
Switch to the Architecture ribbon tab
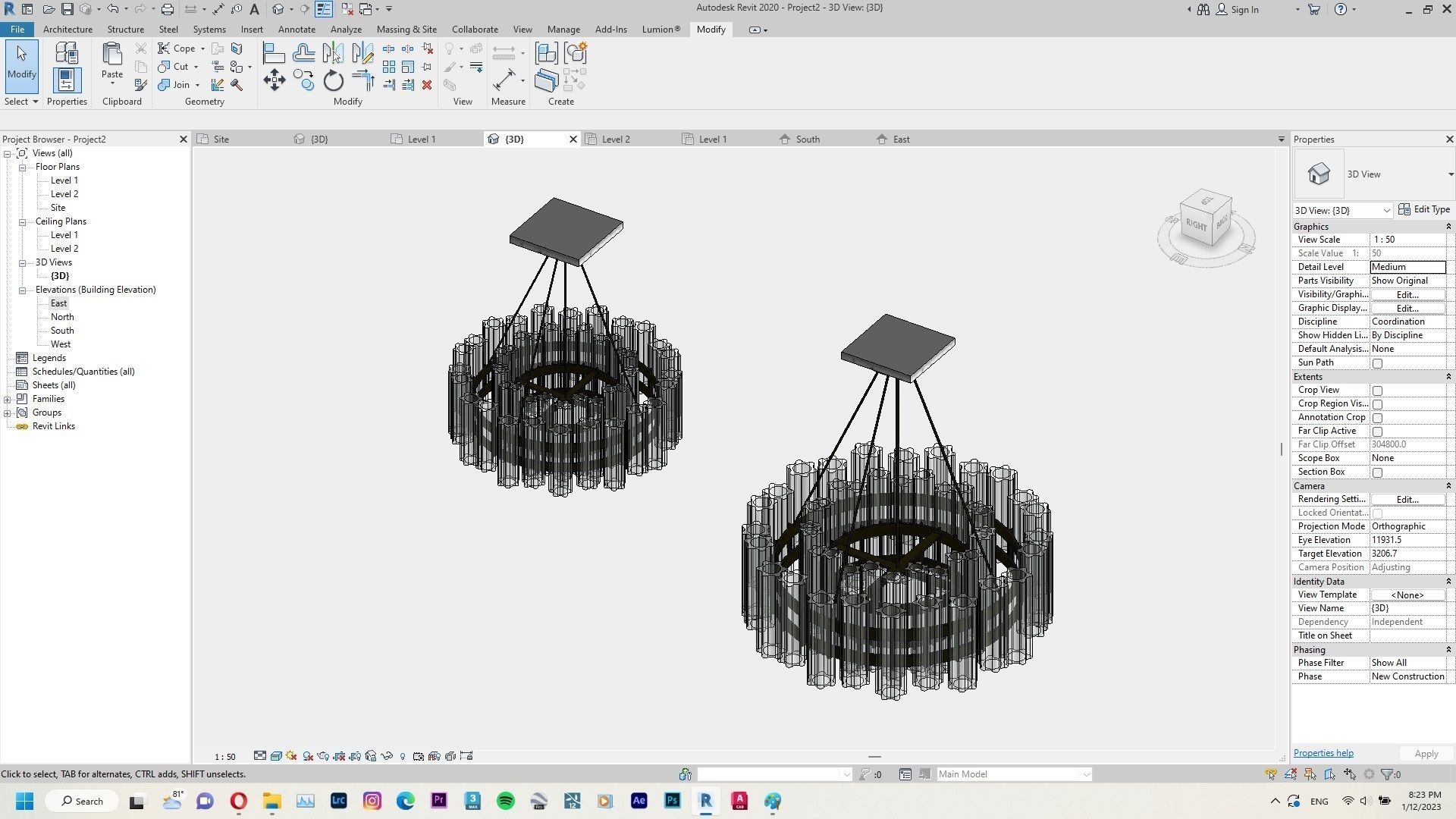(67, 29)
